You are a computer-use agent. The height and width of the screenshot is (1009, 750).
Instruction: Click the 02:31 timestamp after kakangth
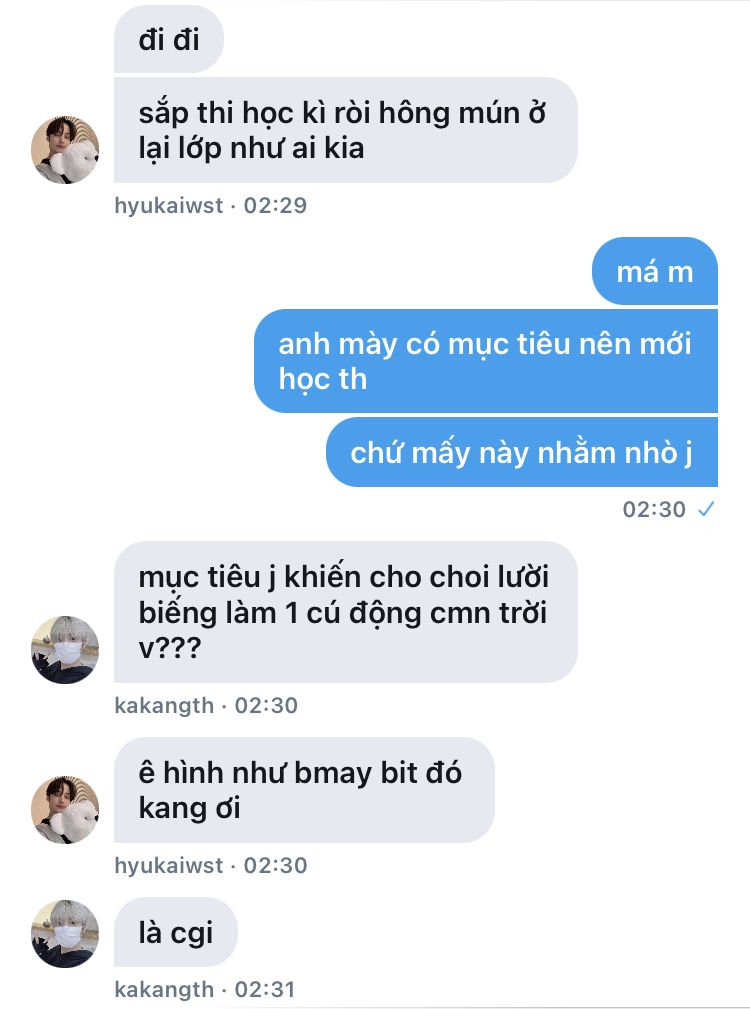pyautogui.click(x=264, y=990)
